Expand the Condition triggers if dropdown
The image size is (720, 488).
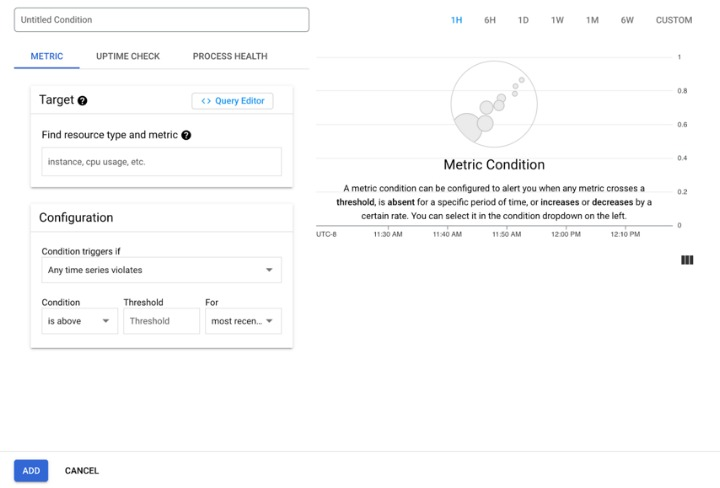click(161, 270)
